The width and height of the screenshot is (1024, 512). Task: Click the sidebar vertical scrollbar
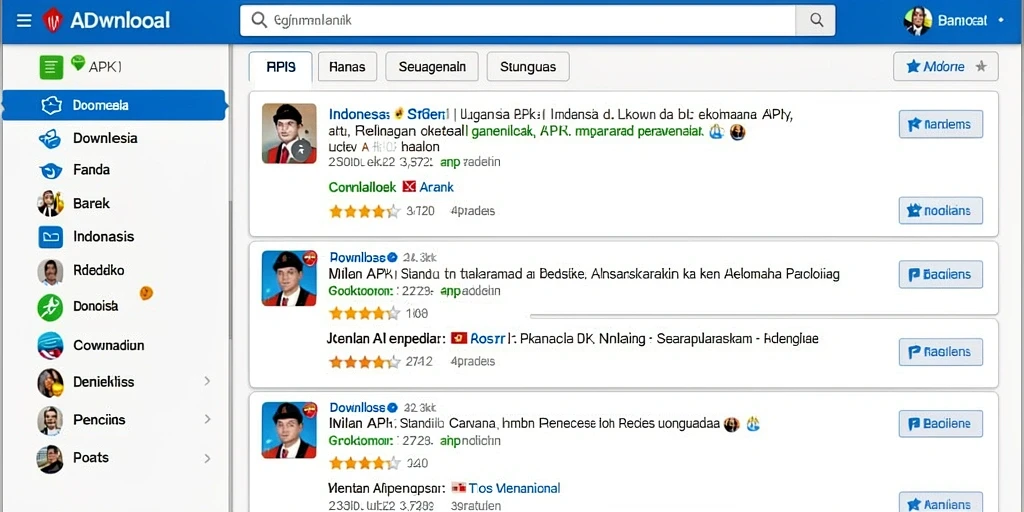[x=229, y=268]
